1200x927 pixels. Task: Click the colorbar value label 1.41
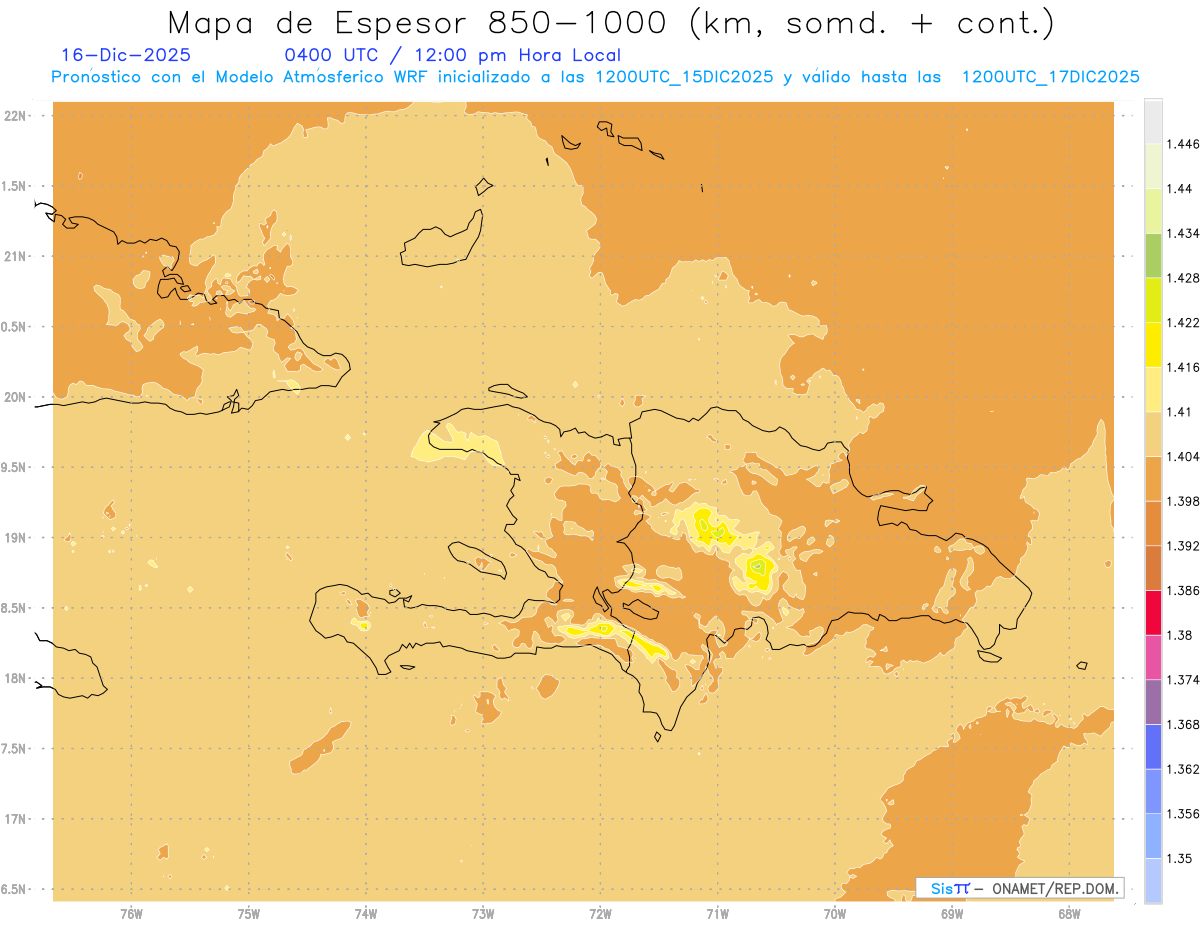tap(1181, 412)
